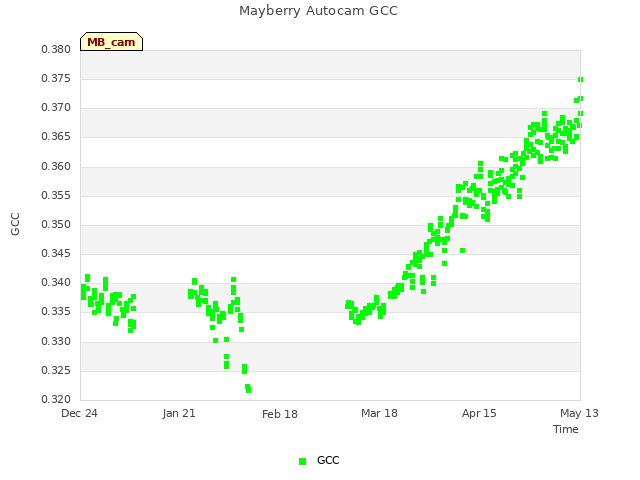The image size is (640, 480).
Task: Click the chart title Mayberry Autocam GCC
Action: [318, 11]
